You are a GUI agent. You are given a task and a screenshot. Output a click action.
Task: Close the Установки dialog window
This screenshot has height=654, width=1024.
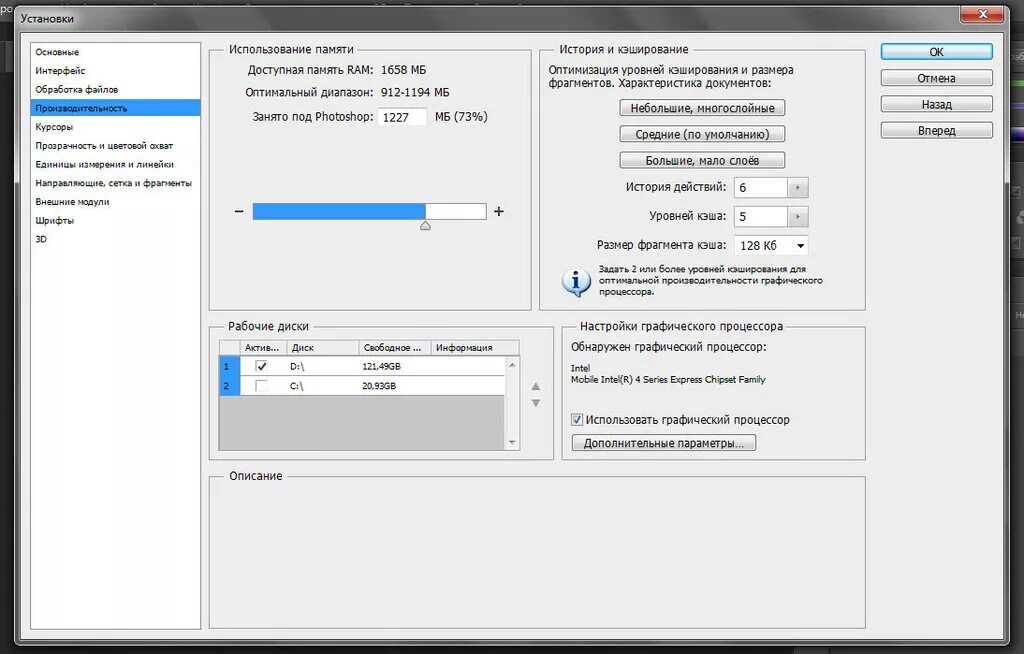(982, 14)
